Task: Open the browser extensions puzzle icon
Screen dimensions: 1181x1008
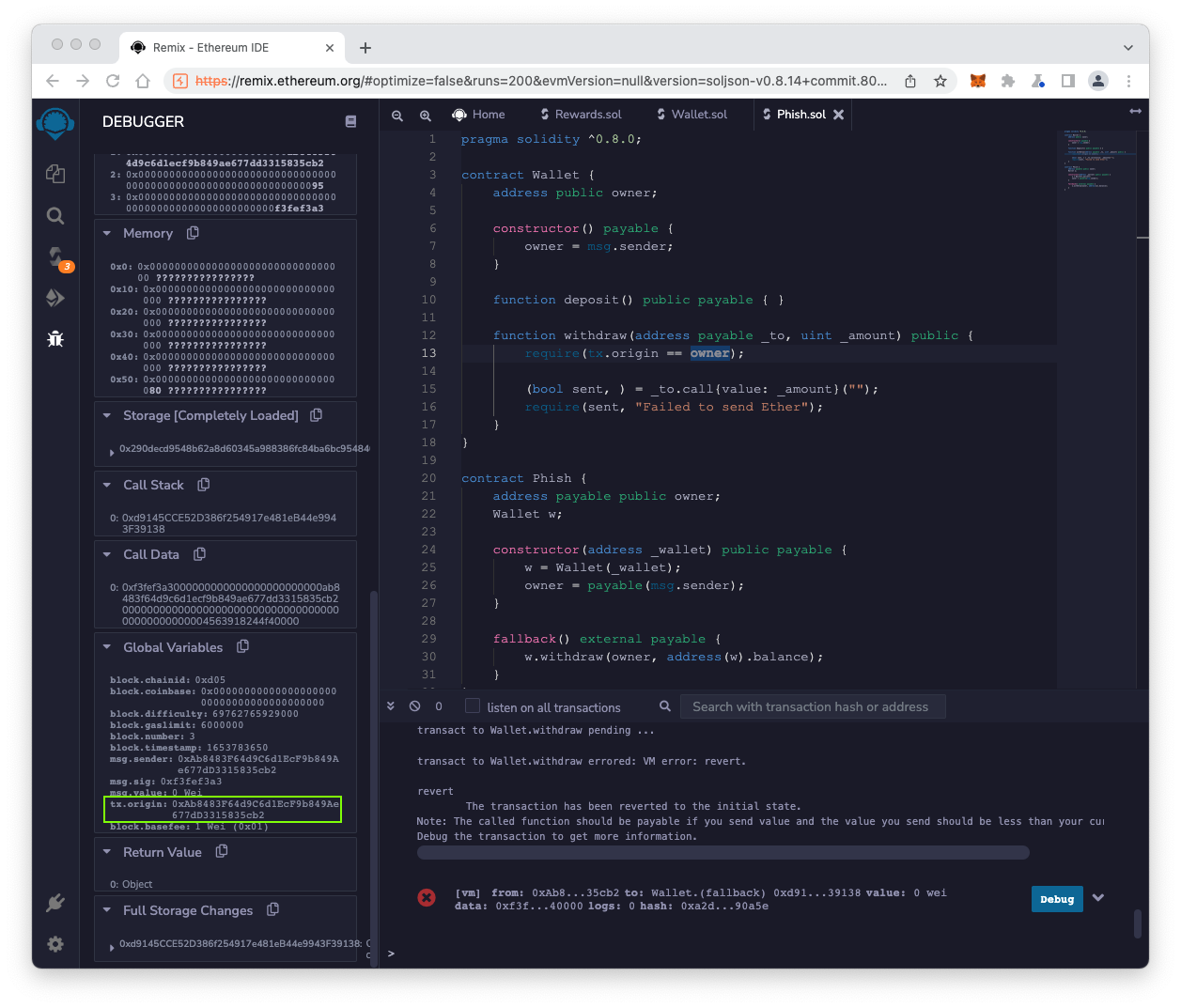Action: pos(1008,81)
